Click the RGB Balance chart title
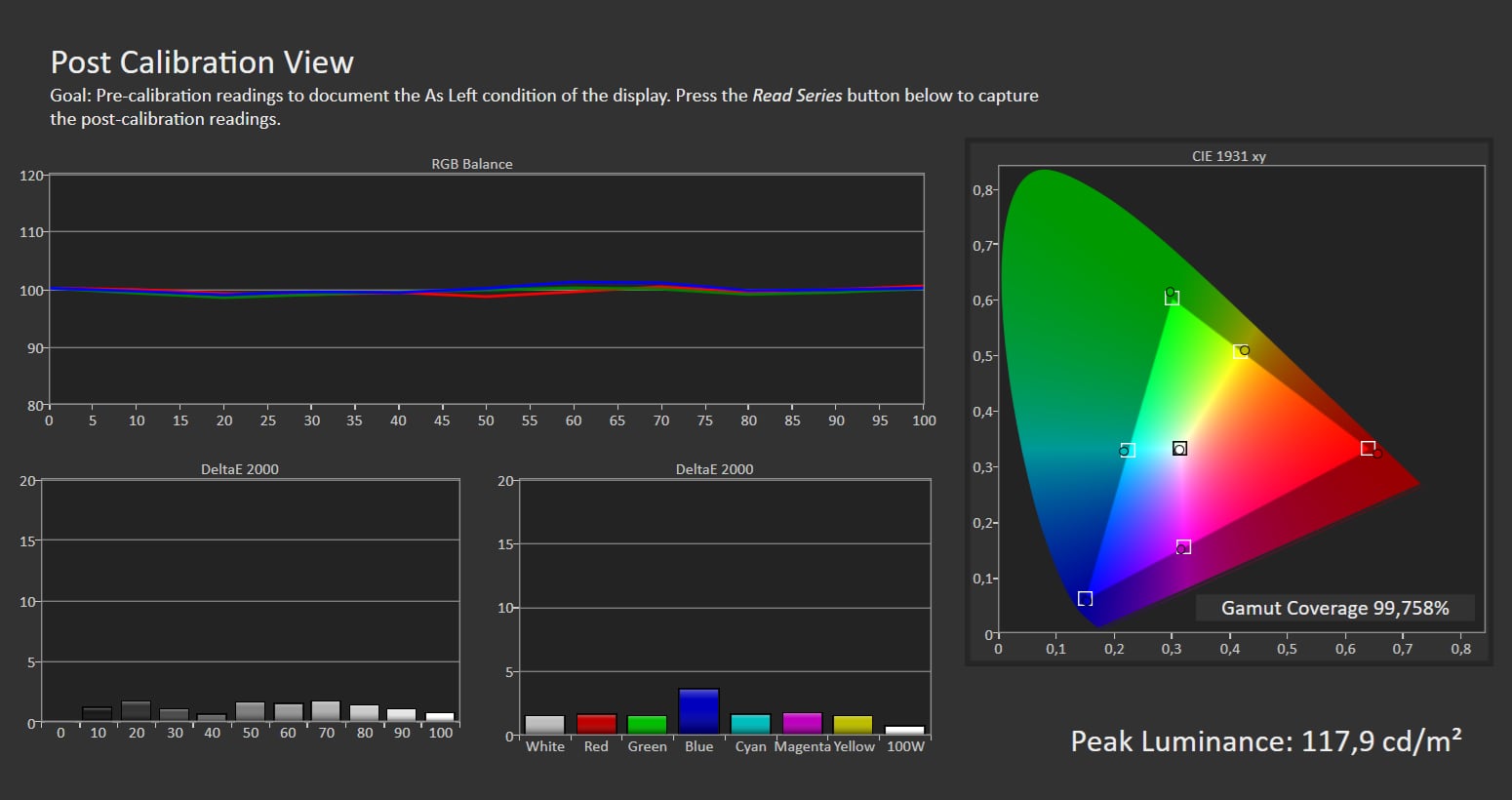The height and width of the screenshot is (800, 1512). pos(472,164)
